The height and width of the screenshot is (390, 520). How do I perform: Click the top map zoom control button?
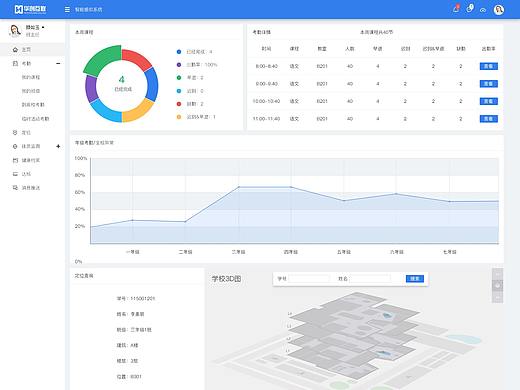point(498,274)
